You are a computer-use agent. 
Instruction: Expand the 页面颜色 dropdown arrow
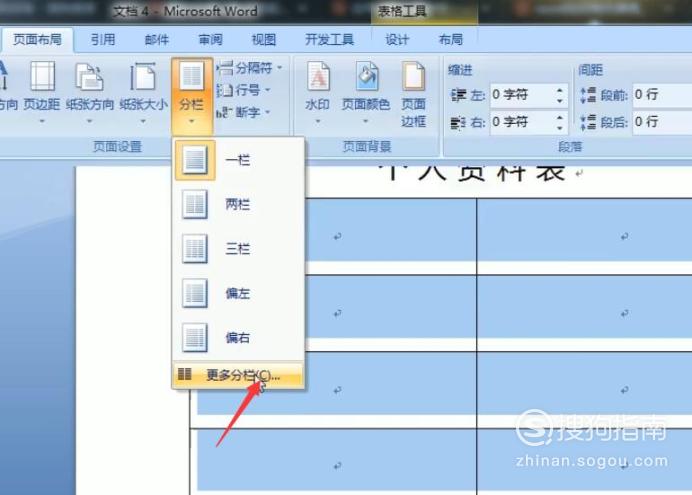[366, 121]
